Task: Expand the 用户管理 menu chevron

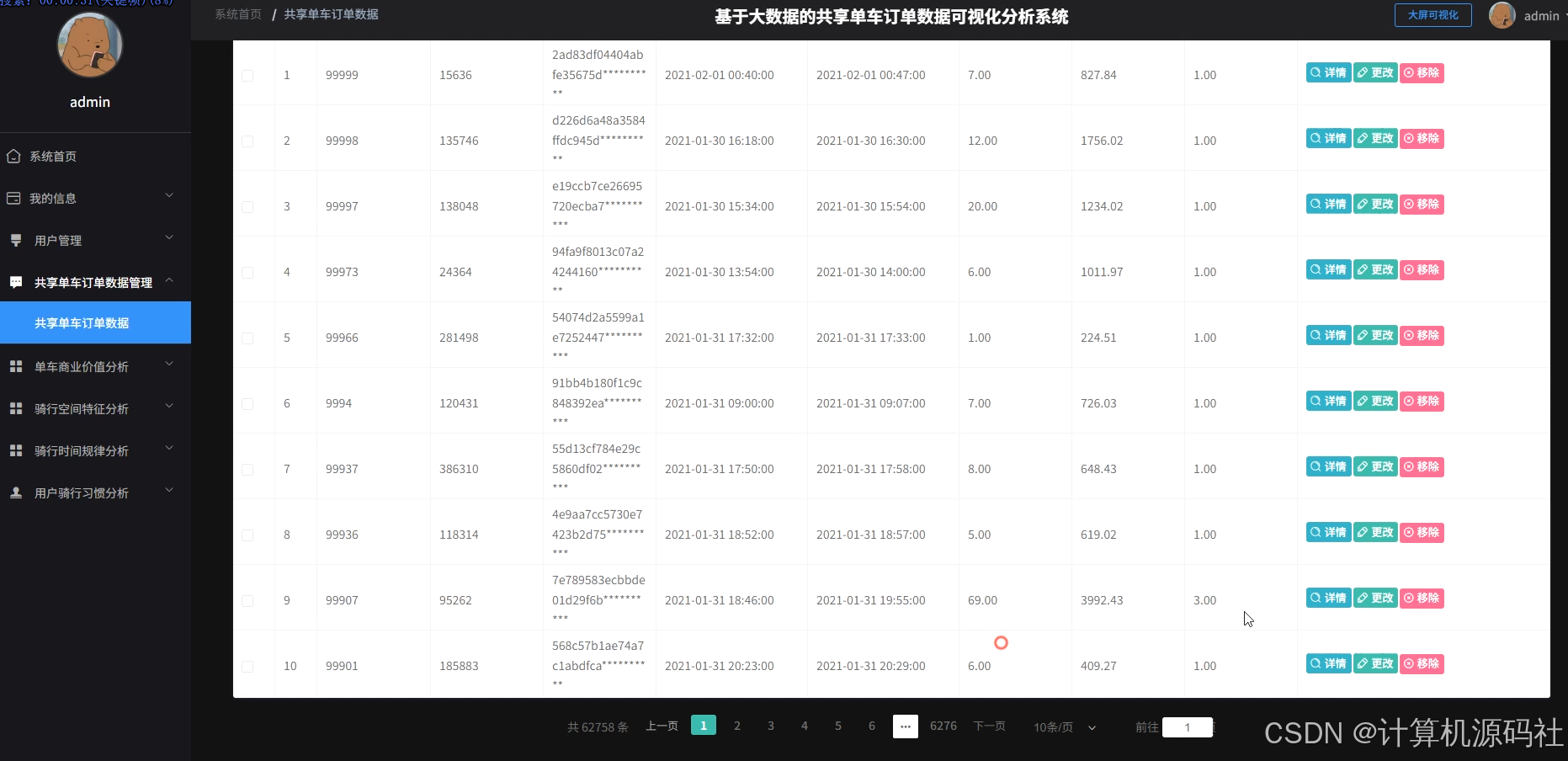Action: 169,237
